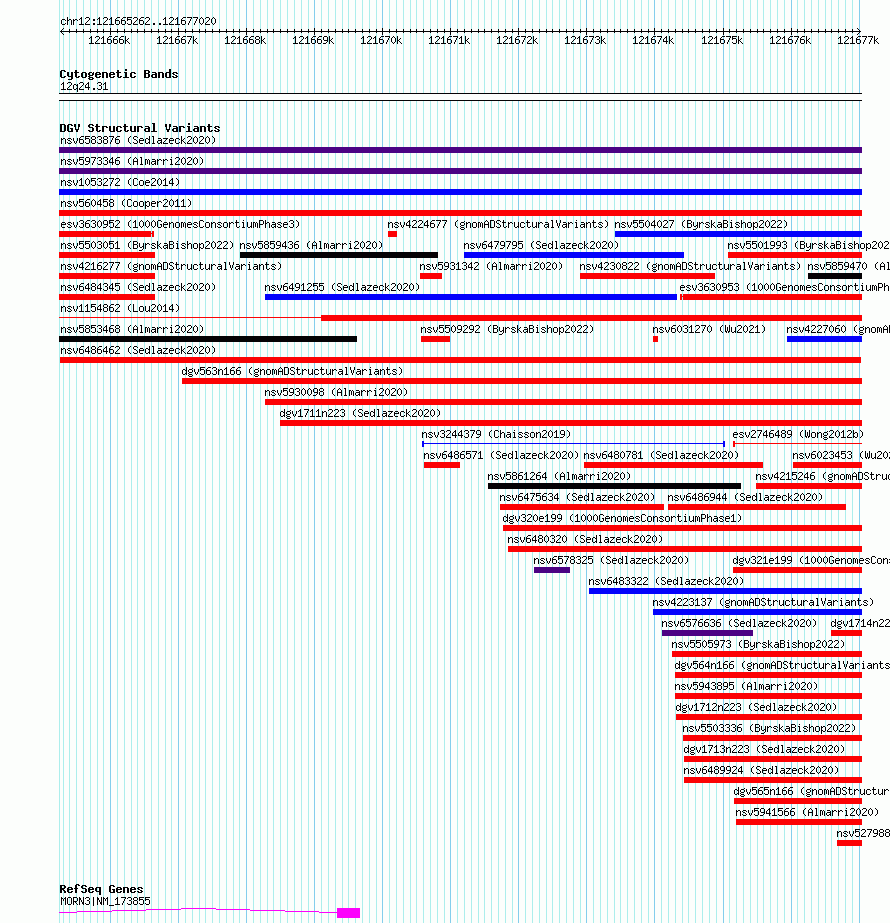Click the black bar of nsv5859436
This screenshot has width=890, height=923.
339,255
